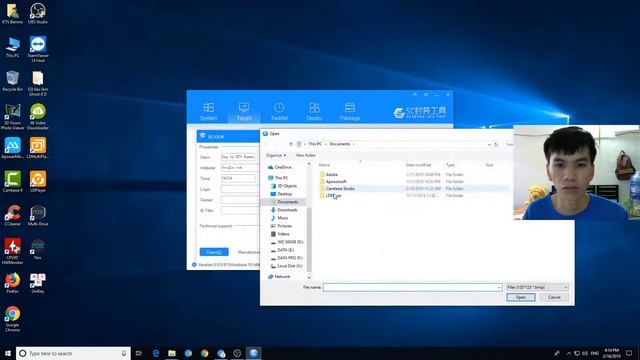The width and height of the screenshot is (640, 360).
Task: Open Task View on taskbar
Action: click(x=139, y=353)
